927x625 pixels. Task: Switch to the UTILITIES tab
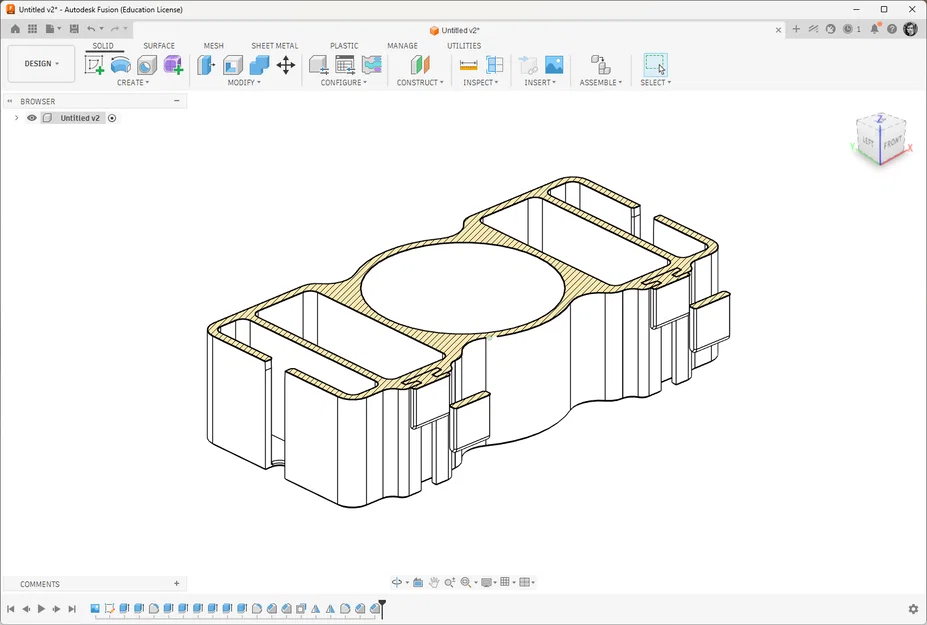[464, 46]
